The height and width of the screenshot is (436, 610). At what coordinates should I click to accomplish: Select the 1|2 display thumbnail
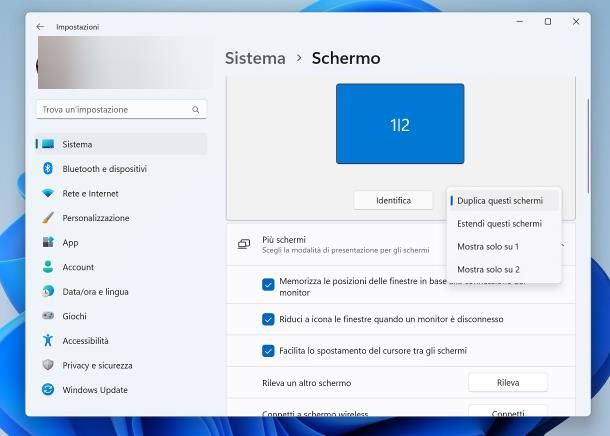tap(400, 124)
